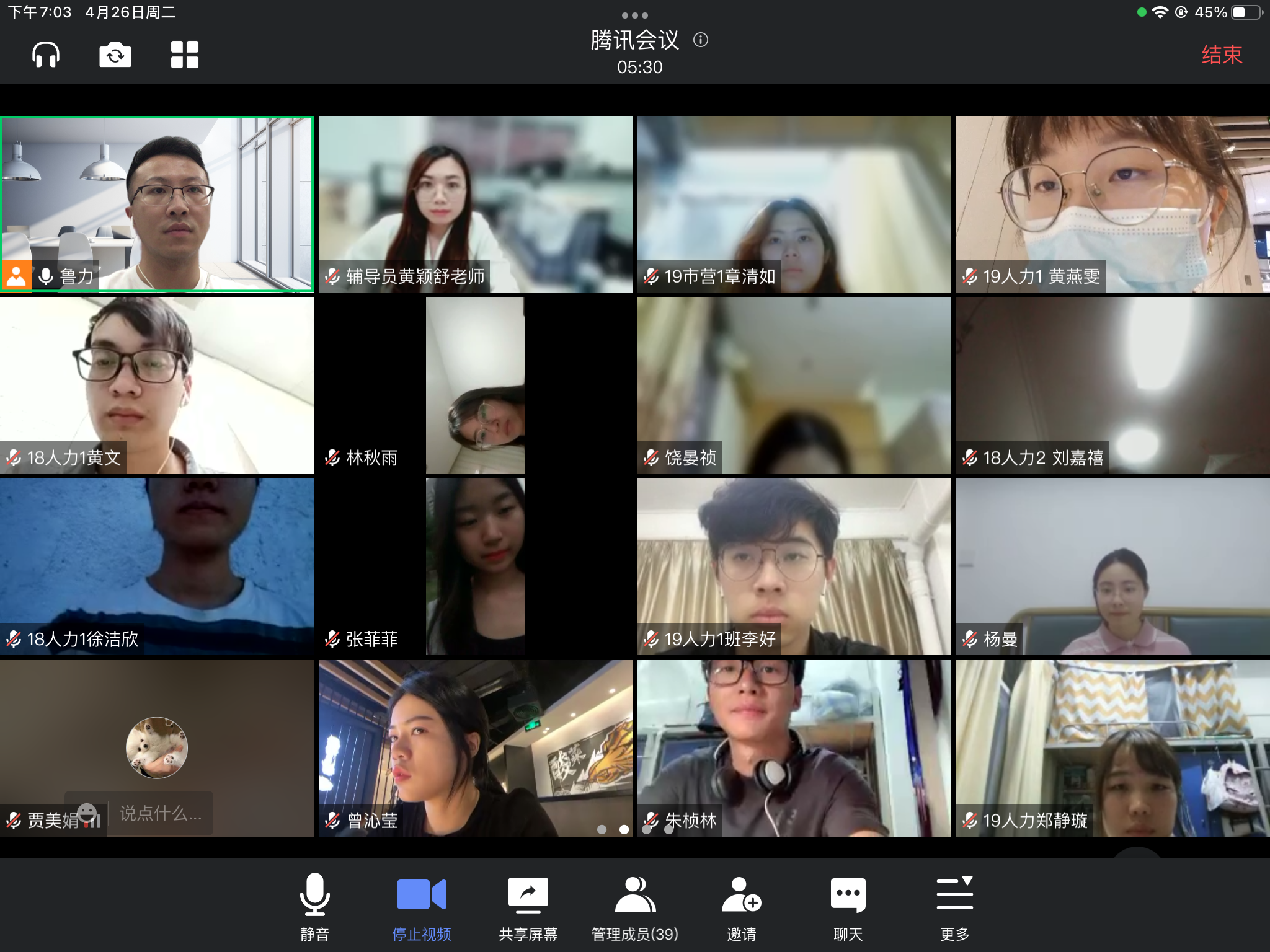Flip the camera using the camera-switch icon
This screenshot has height=952, width=1270.
tap(115, 55)
